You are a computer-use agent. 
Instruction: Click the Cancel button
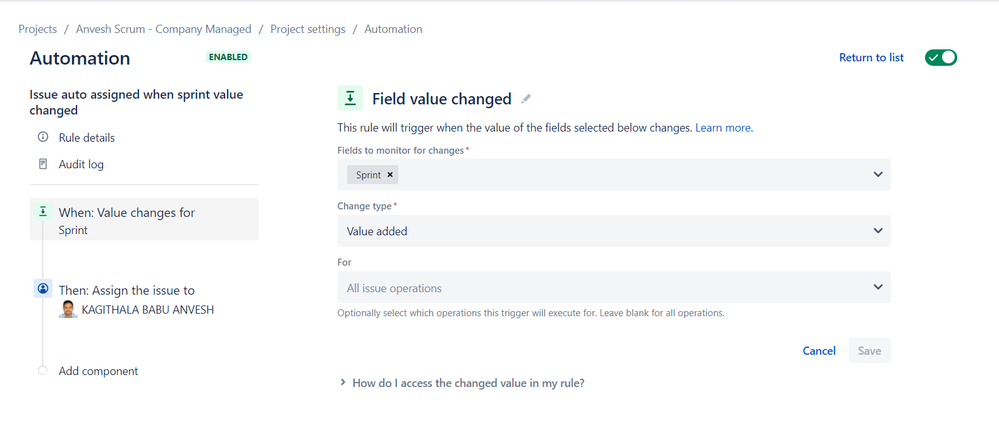point(819,351)
